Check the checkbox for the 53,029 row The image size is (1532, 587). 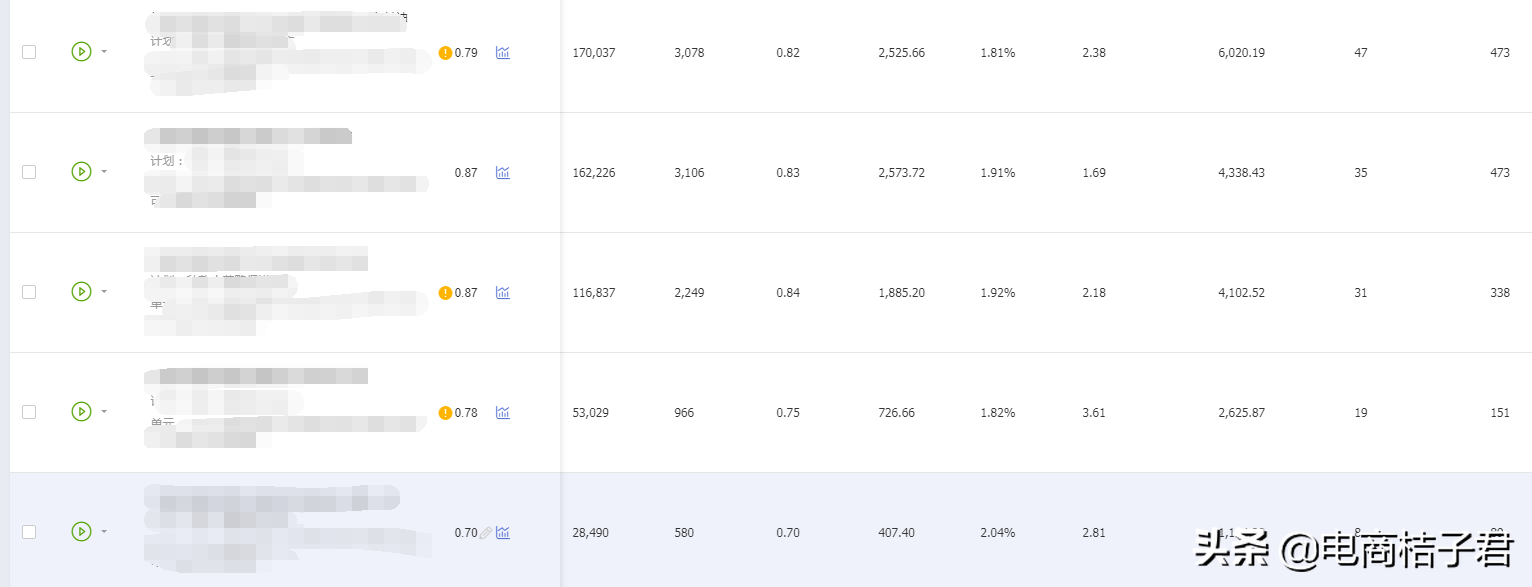pyautogui.click(x=29, y=412)
